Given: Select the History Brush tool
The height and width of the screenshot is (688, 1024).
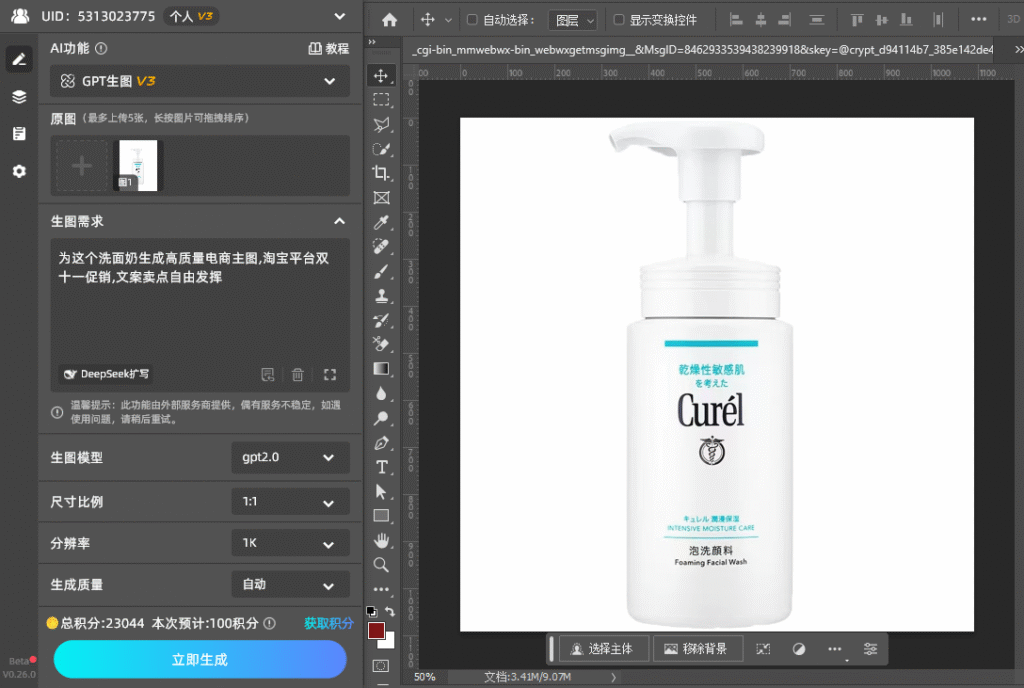Looking at the screenshot, I should point(381,320).
